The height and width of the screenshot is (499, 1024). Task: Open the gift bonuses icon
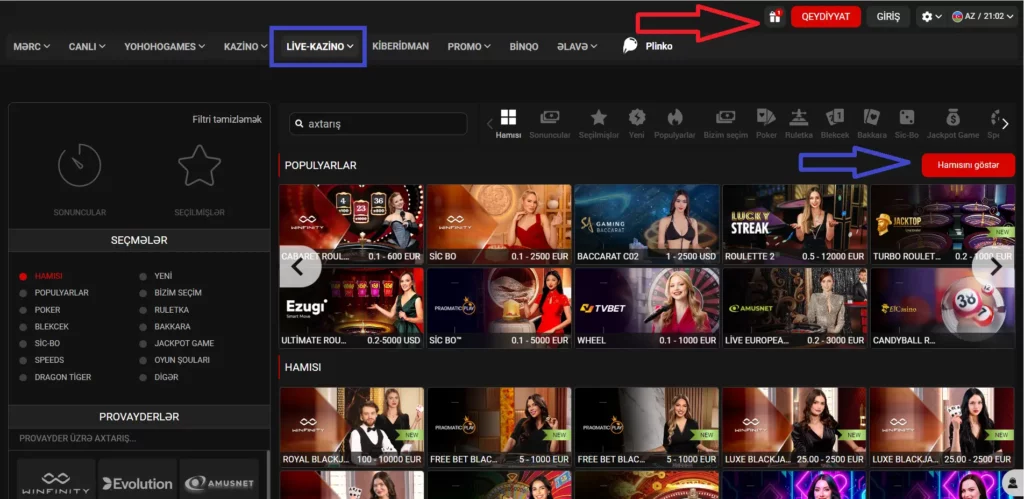pos(775,17)
